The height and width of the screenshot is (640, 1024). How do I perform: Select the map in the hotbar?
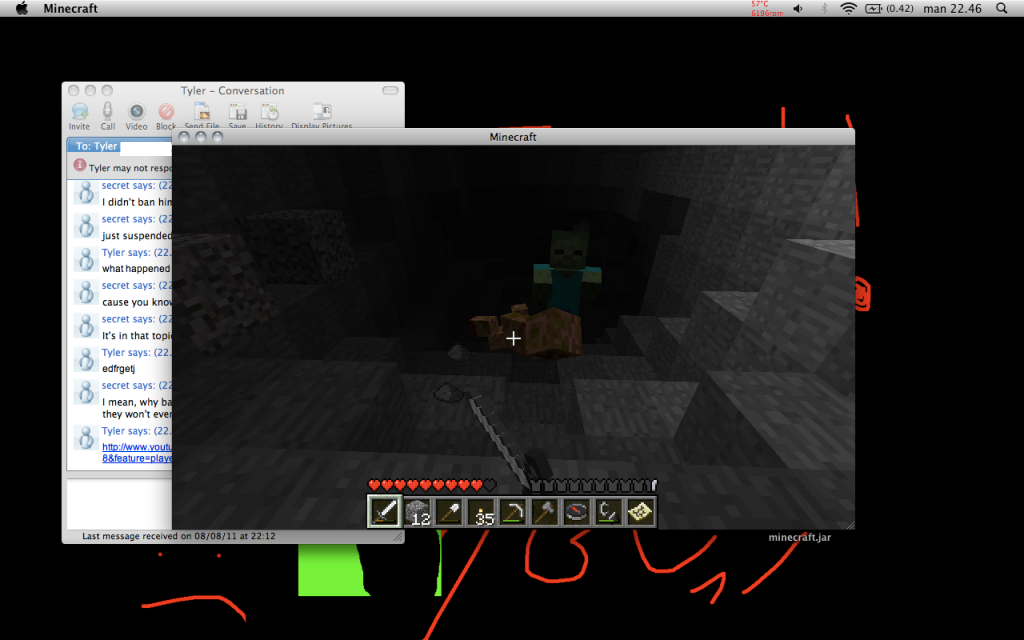[x=640, y=512]
